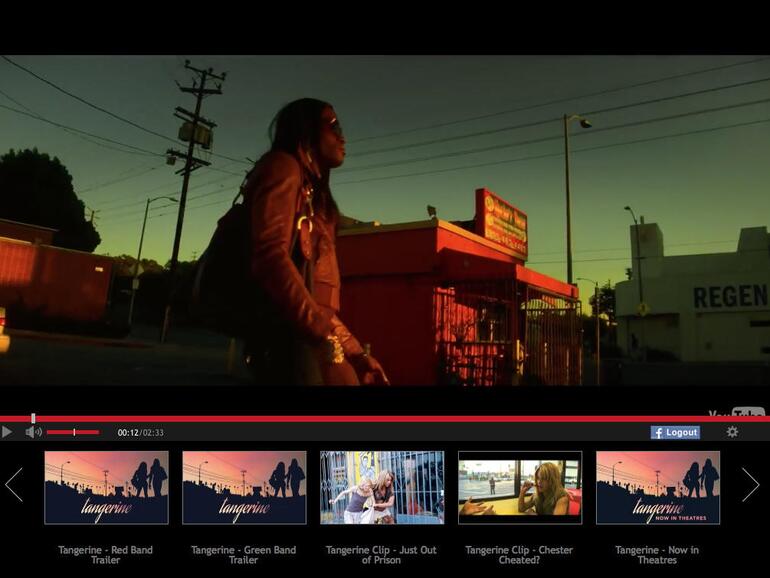
Task: Click 'Tangerine Clip - Chester Cheated?' title
Action: click(519, 555)
